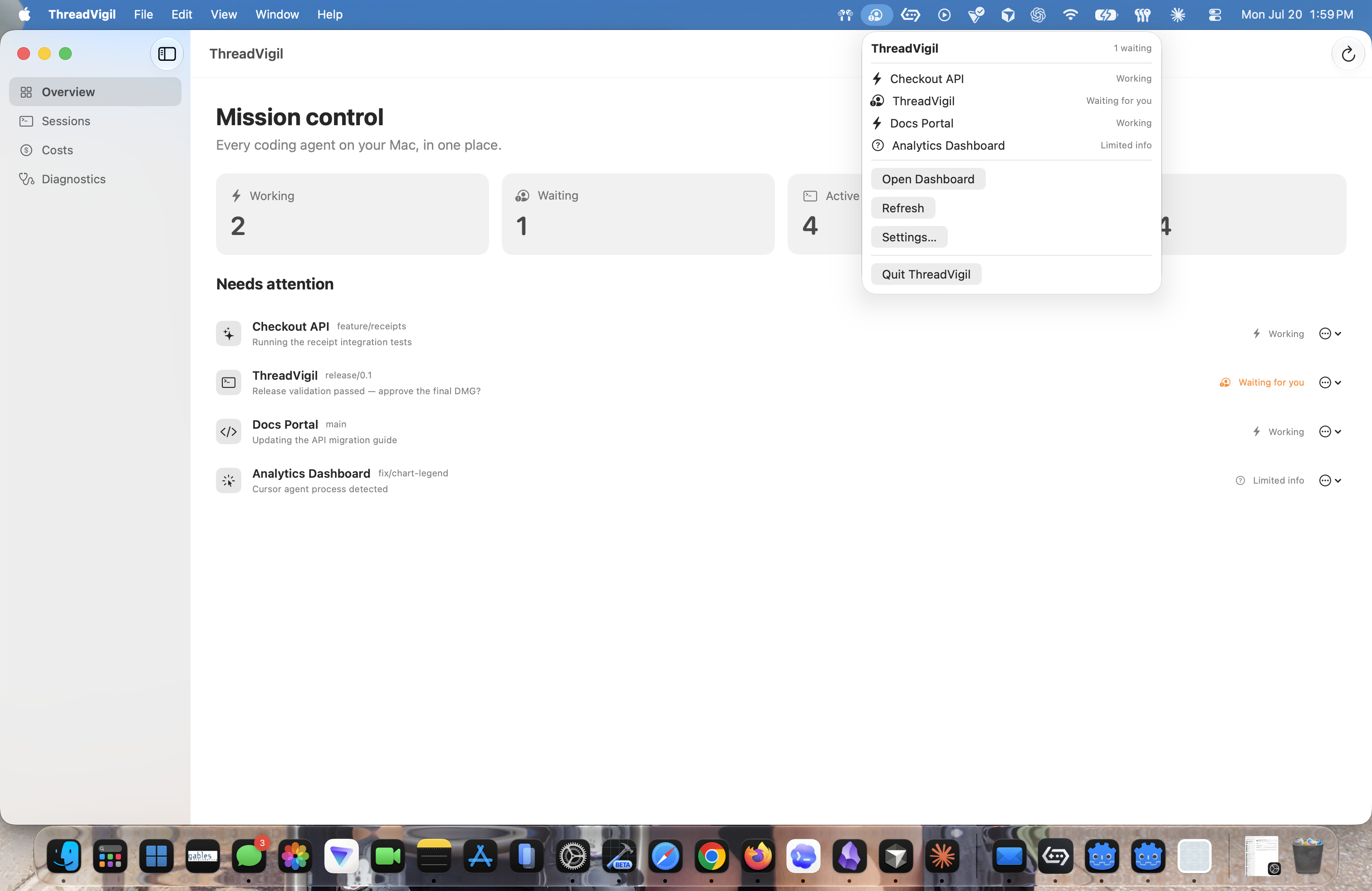Click the battery charging icon in menu bar
The width and height of the screenshot is (1372, 891).
pyautogui.click(x=1106, y=15)
